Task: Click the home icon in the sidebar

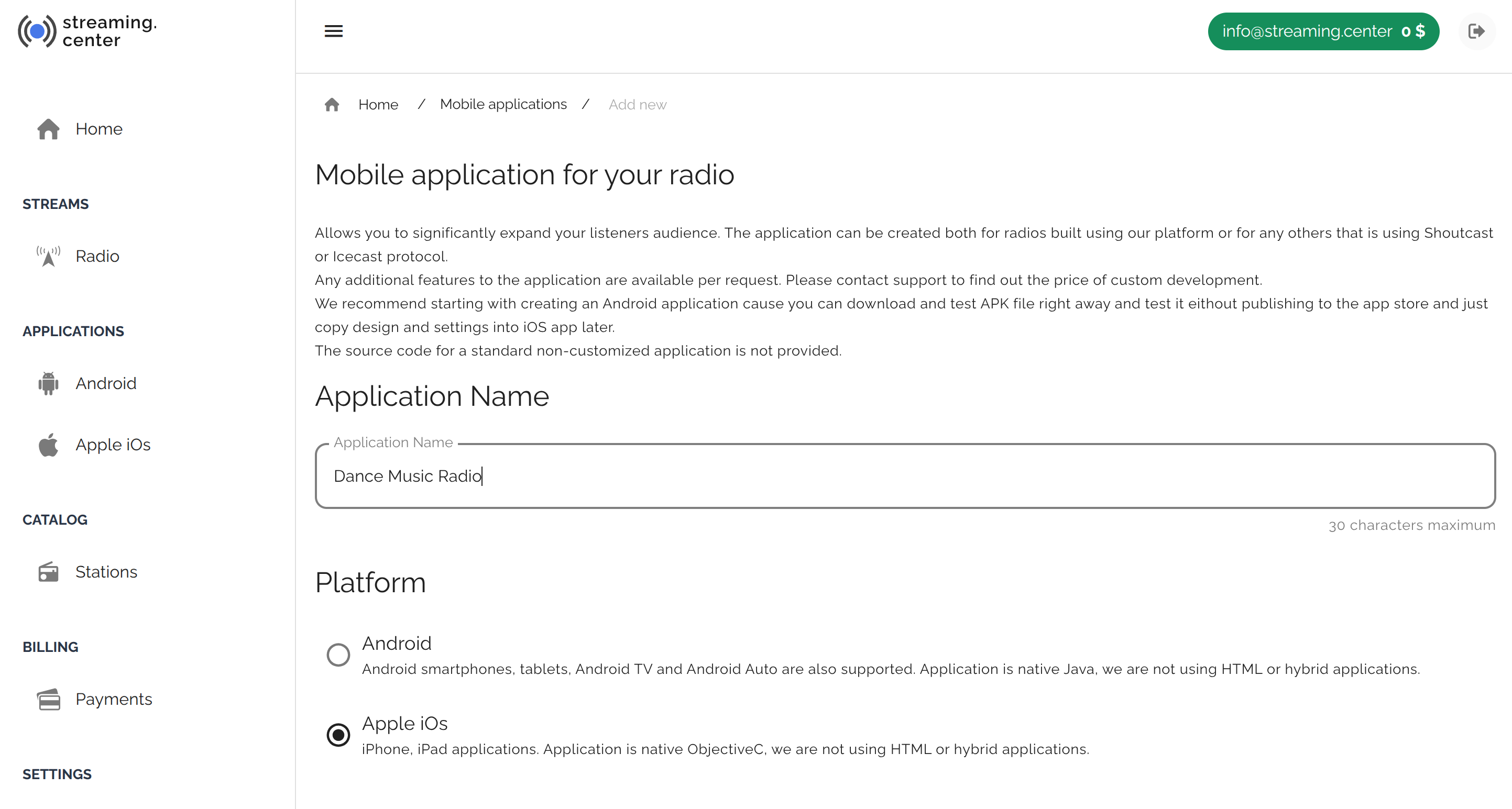Action: point(48,129)
